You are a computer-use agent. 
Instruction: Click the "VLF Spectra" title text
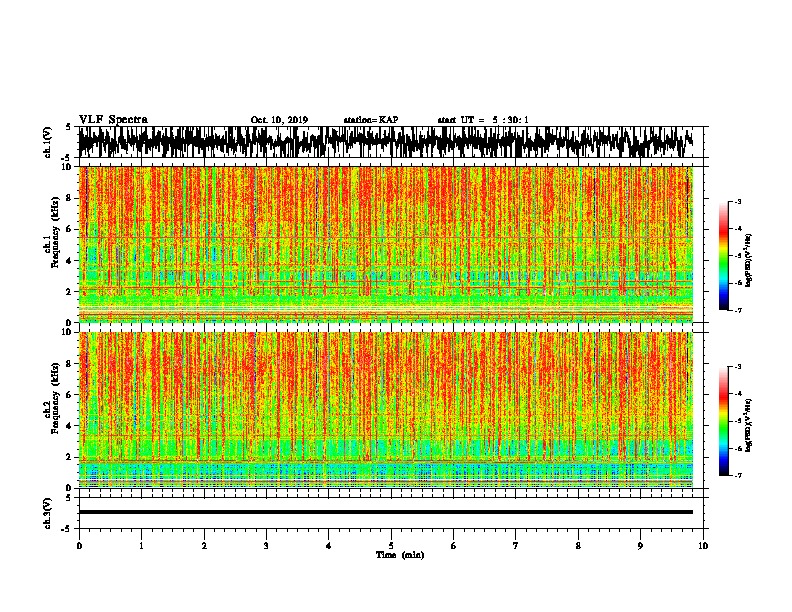click(113, 120)
